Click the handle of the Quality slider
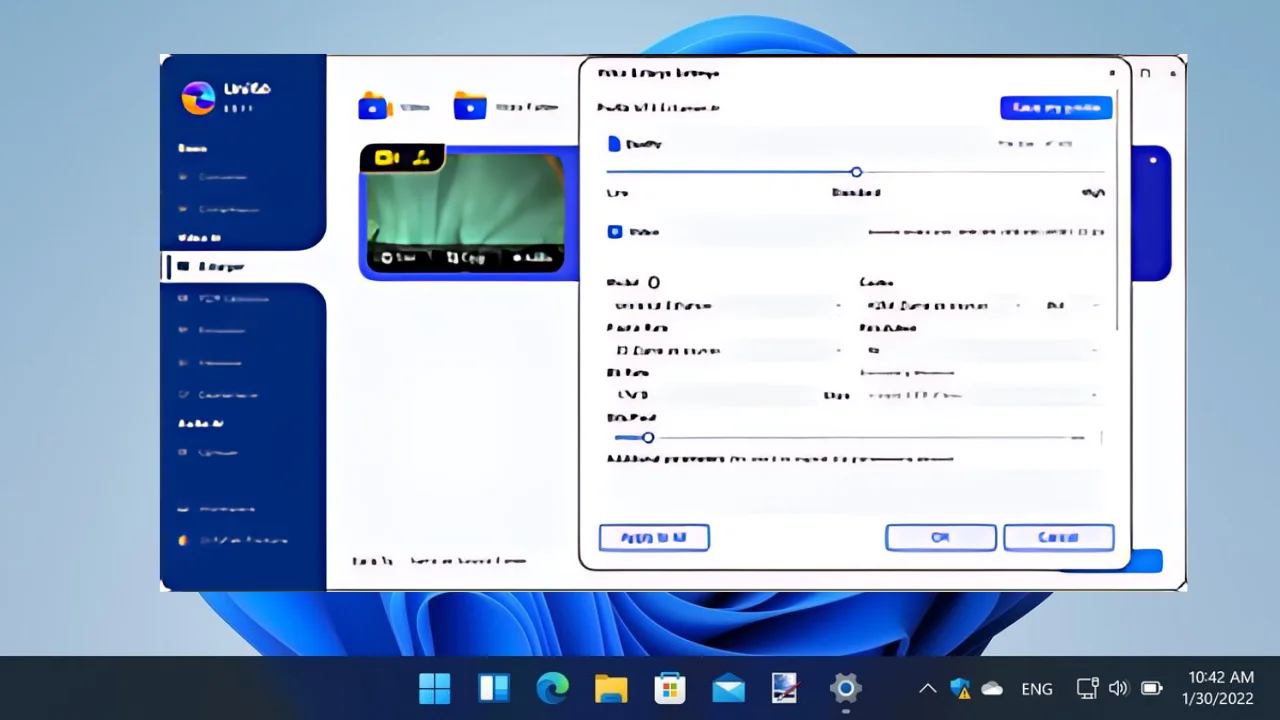Viewport: 1280px width, 720px height. (x=856, y=172)
